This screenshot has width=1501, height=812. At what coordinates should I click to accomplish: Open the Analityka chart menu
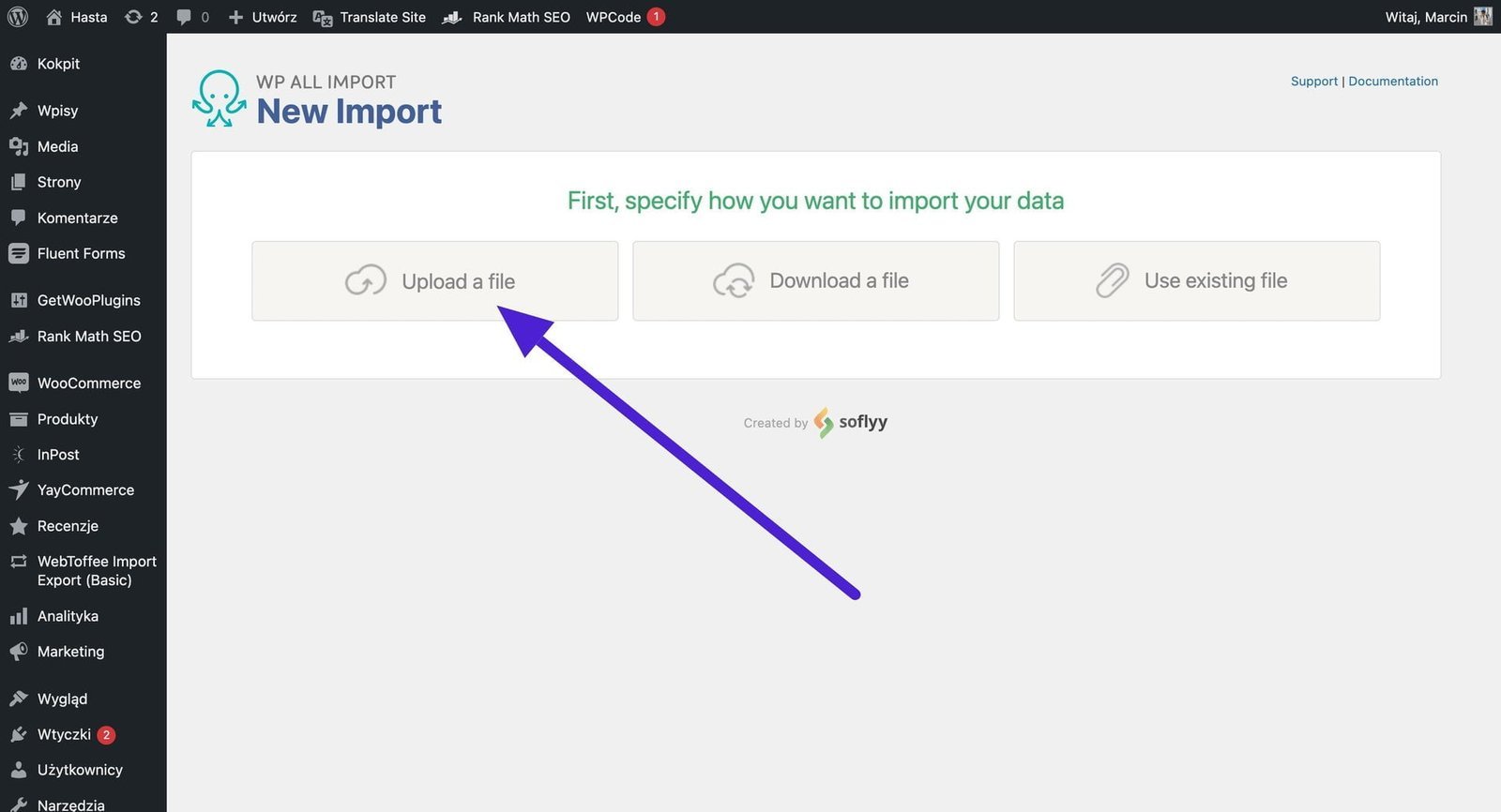(x=68, y=616)
